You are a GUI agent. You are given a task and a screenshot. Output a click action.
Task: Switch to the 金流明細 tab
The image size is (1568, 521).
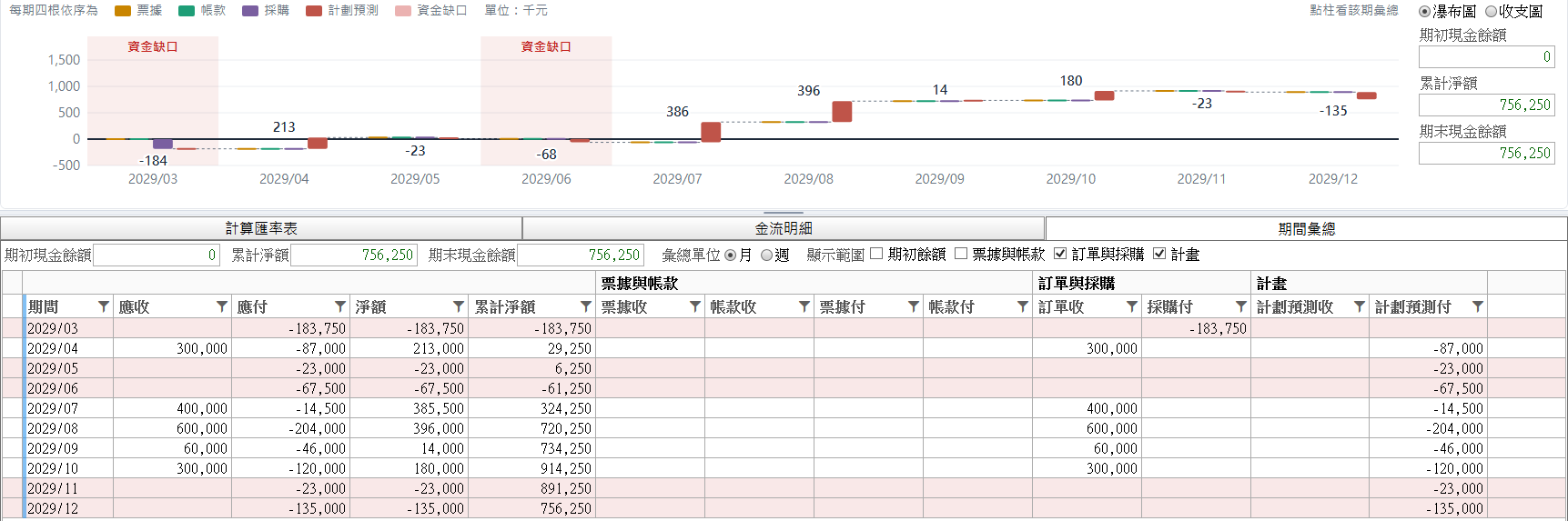pos(784,228)
